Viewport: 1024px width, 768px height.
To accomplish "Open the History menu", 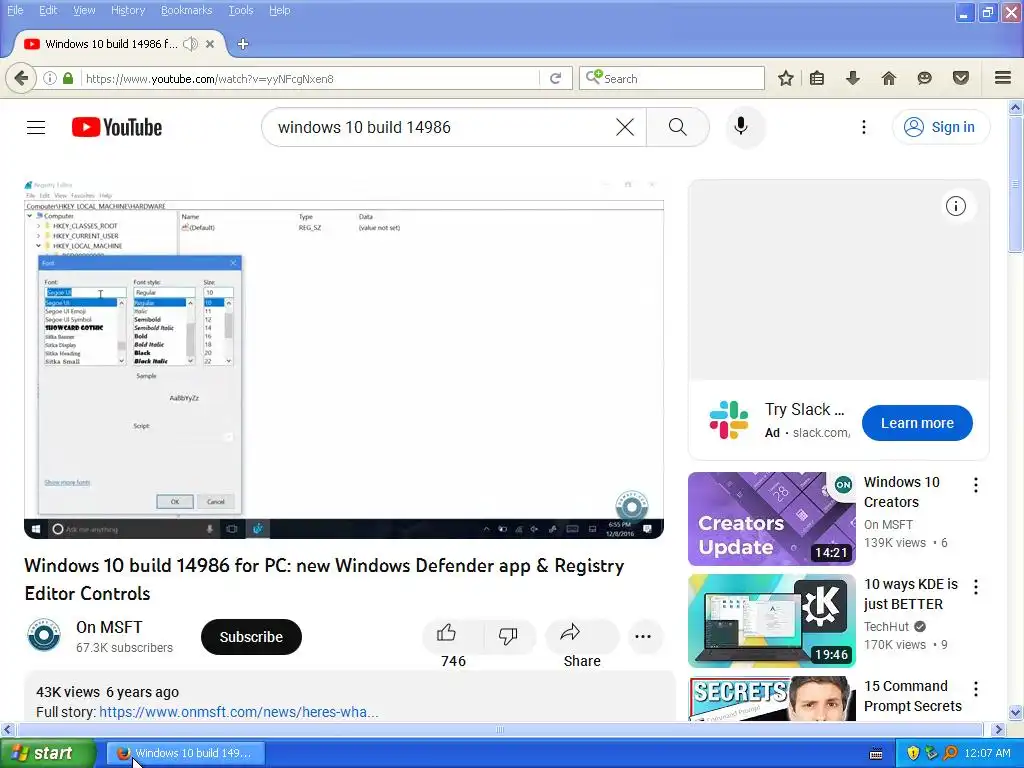I will (x=127, y=10).
